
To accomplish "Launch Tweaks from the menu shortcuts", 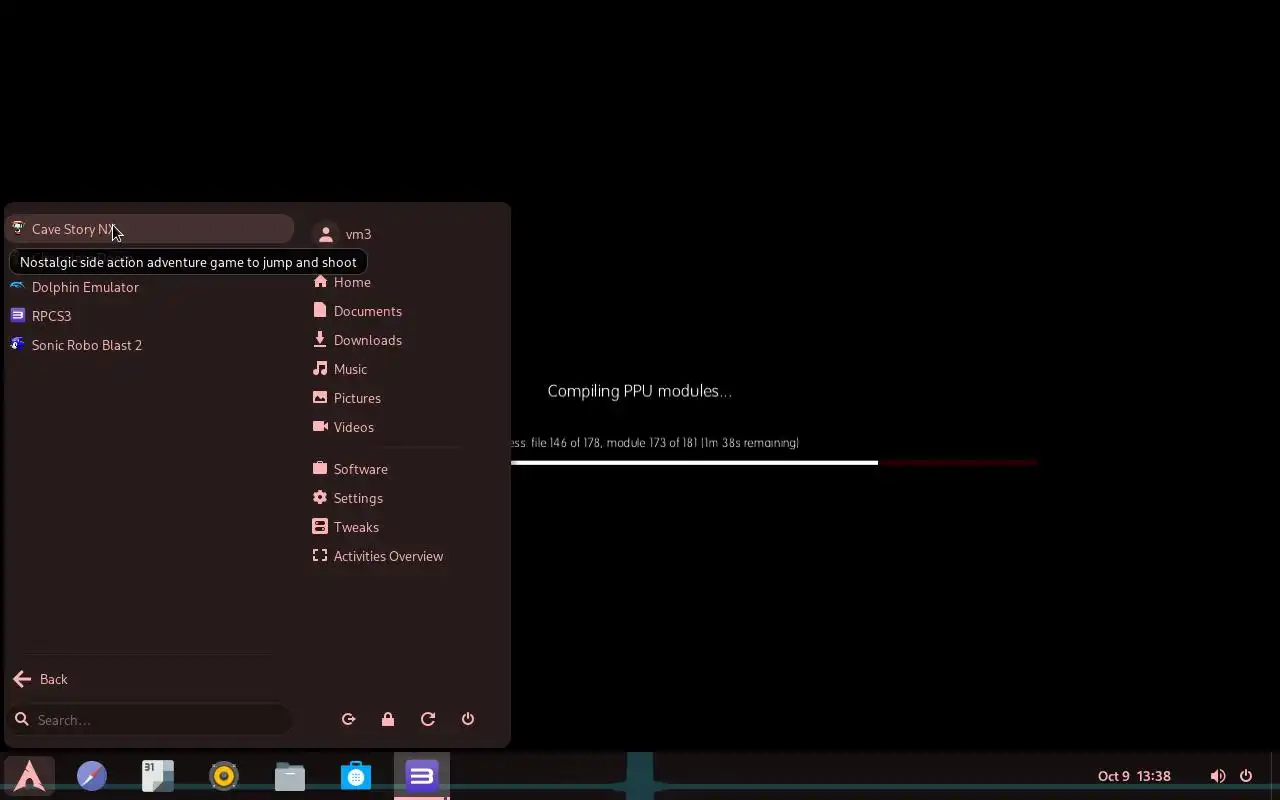I will (346, 527).
